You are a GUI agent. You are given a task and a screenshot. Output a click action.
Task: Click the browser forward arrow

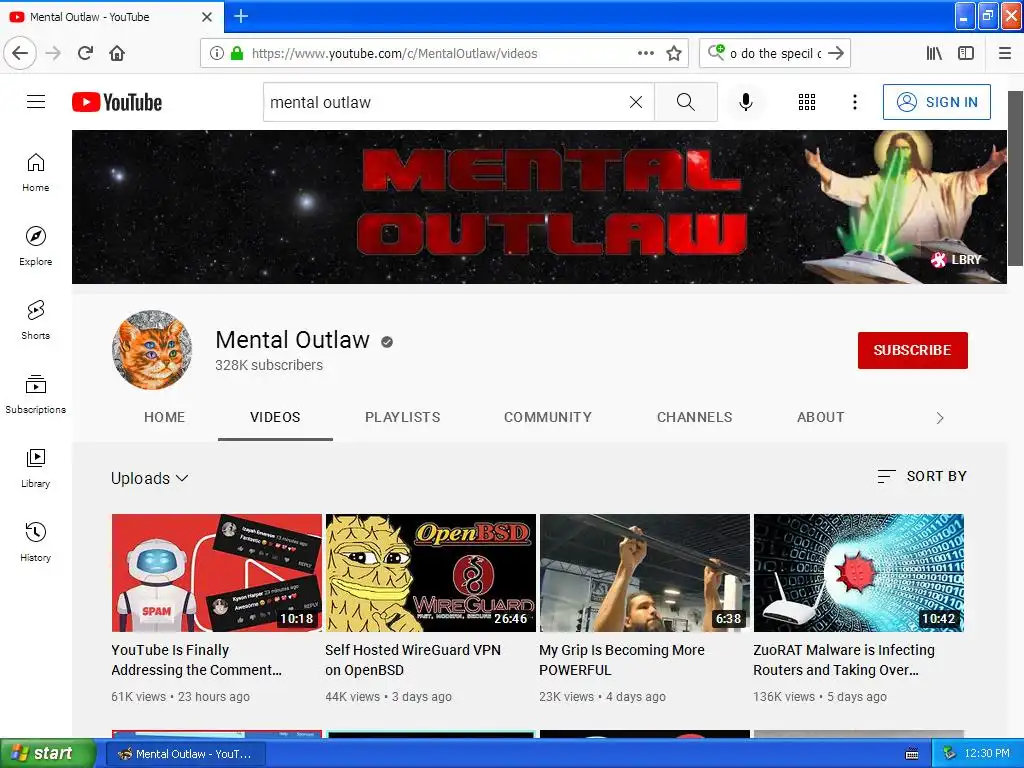(x=53, y=53)
